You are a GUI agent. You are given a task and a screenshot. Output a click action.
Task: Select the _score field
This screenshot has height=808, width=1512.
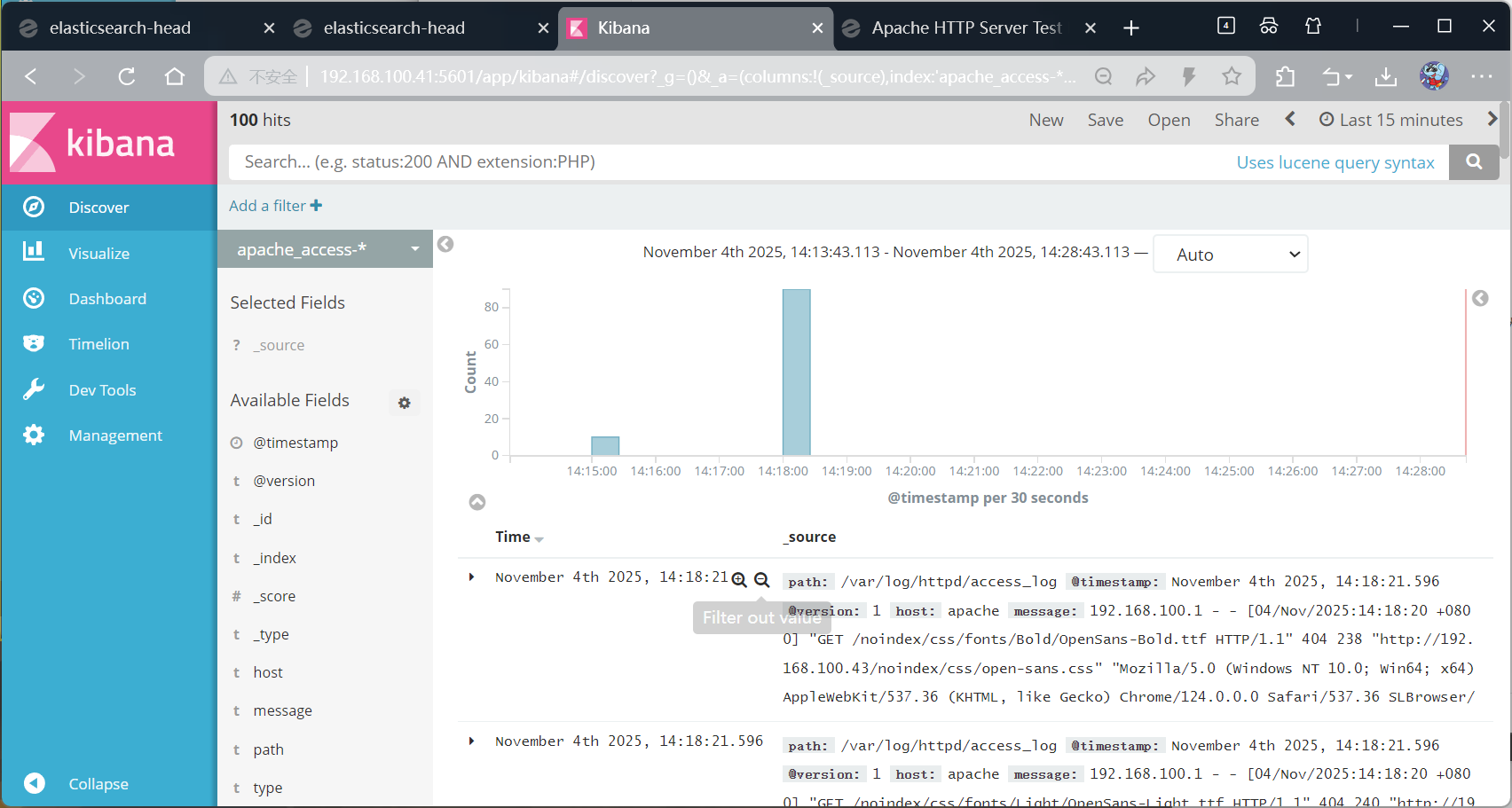pos(274,596)
